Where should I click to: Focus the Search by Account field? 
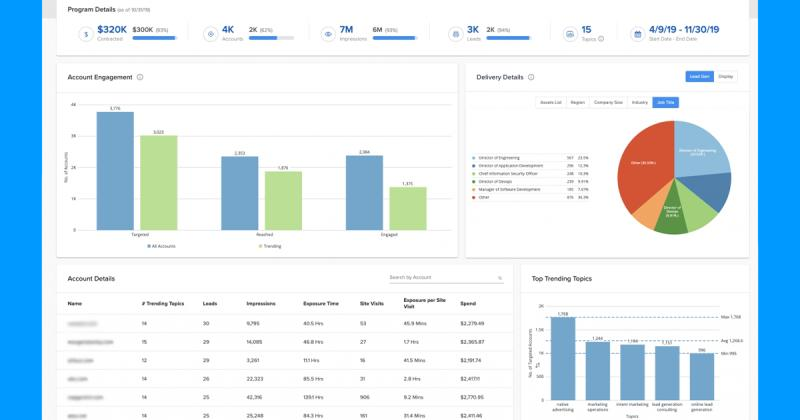pos(446,278)
